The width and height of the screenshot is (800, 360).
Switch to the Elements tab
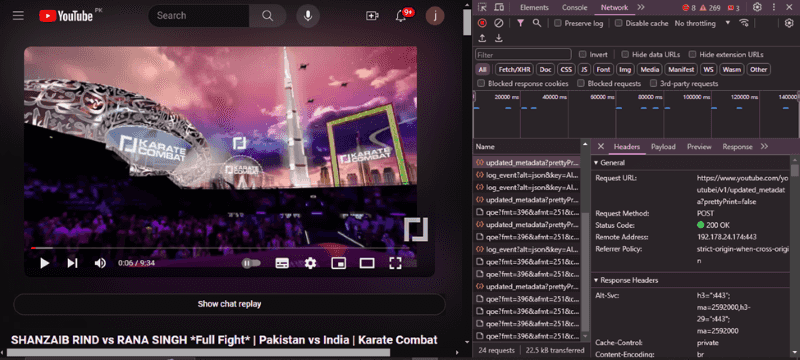point(534,7)
